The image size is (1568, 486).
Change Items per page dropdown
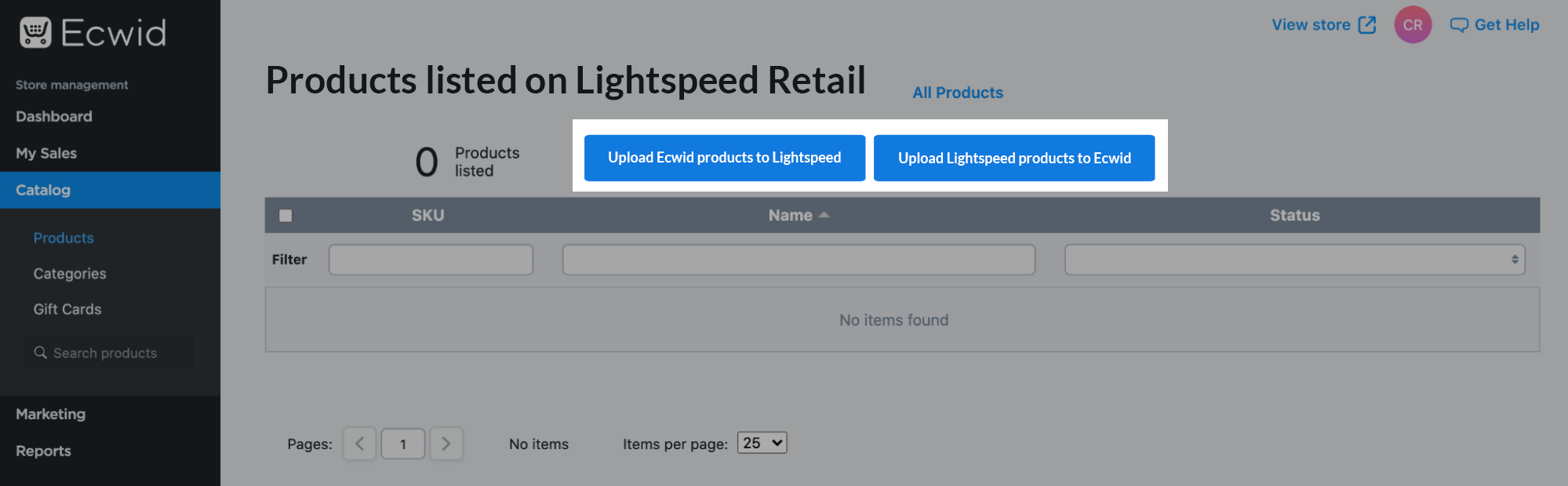762,443
